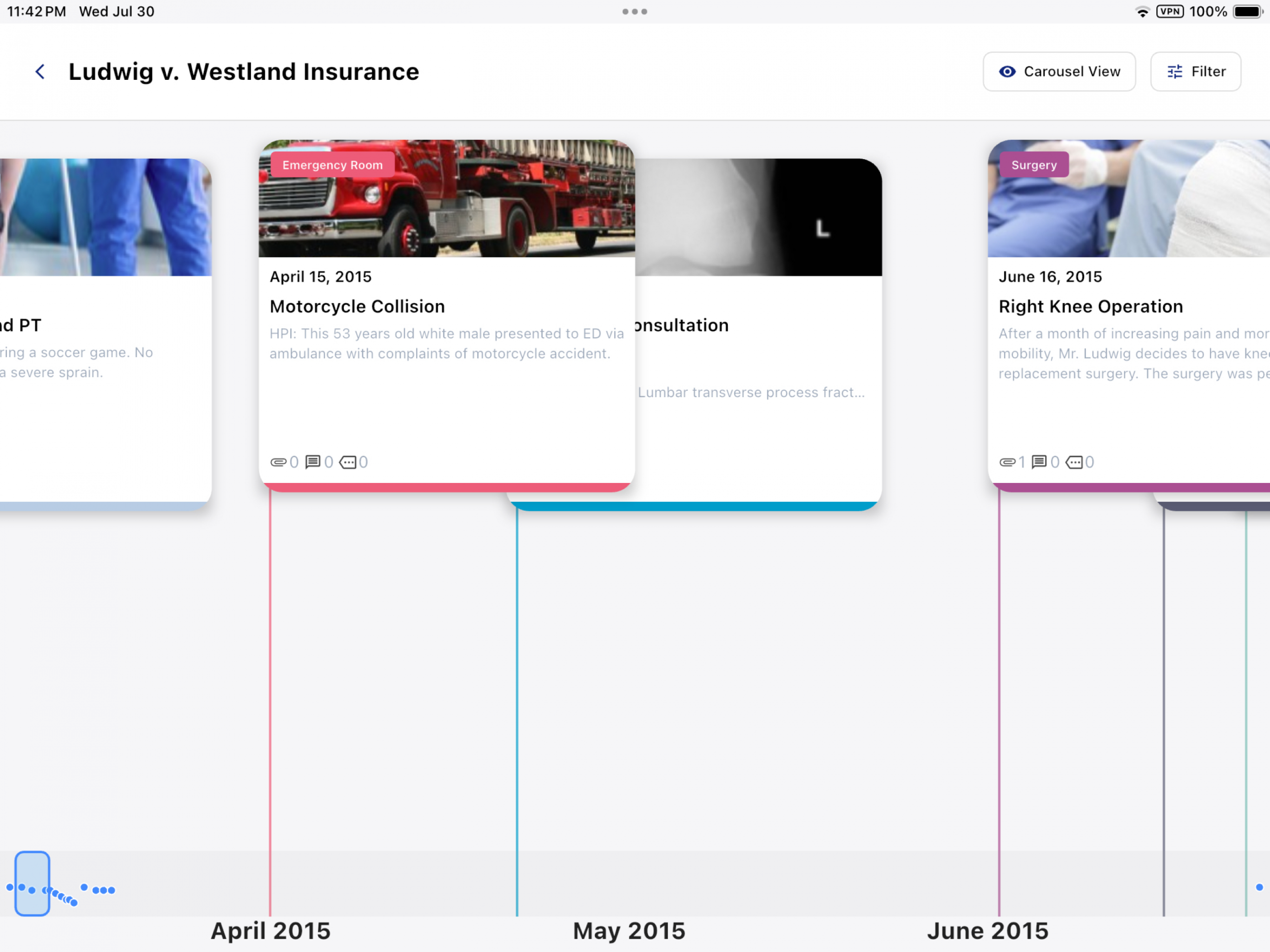The height and width of the screenshot is (952, 1270).
Task: Open Motorcycle Collision event title
Action: (x=357, y=306)
